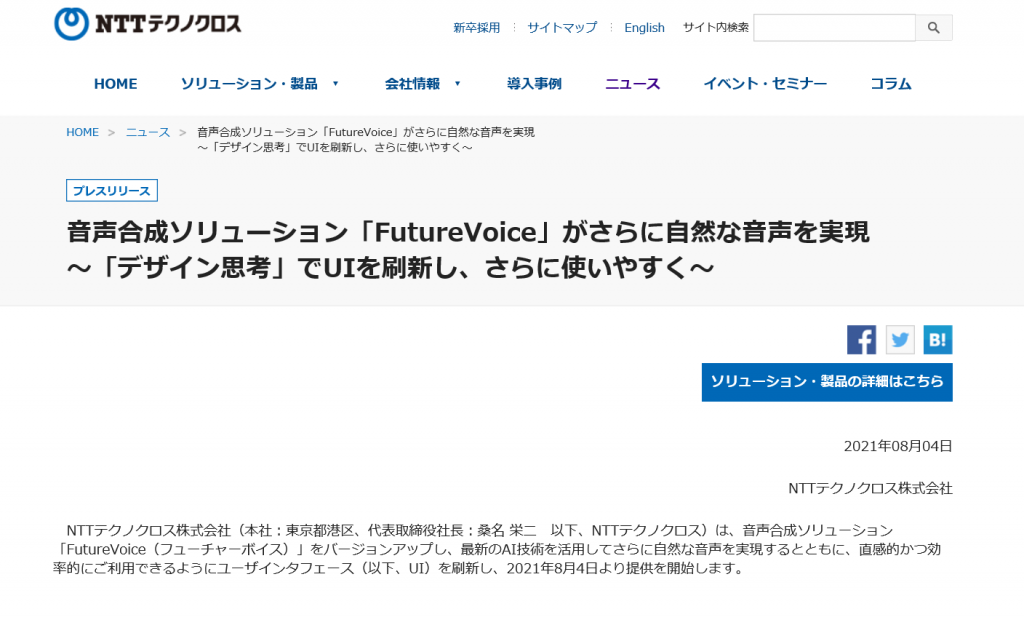Share article on Twitter
Image resolution: width=1024 pixels, height=617 pixels.
pyautogui.click(x=900, y=340)
